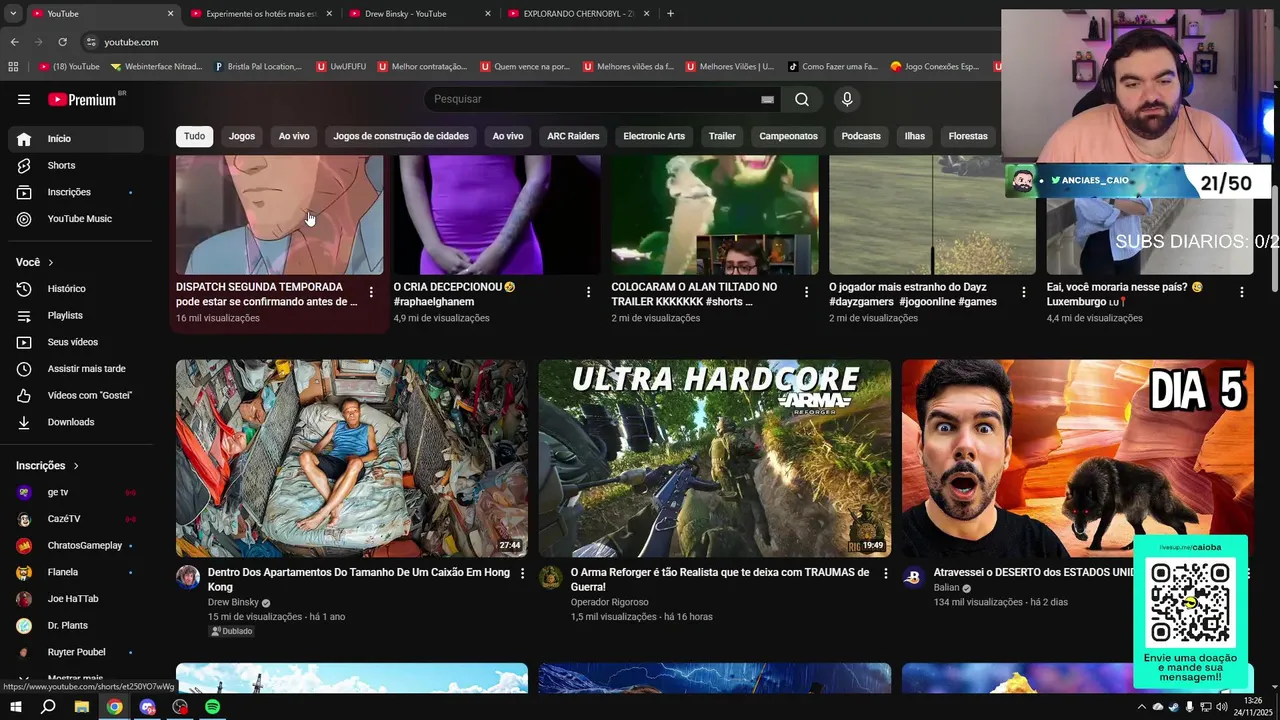Screen dimensions: 1280x720
Task: Open Assistir mais tarde list
Action: click(x=76, y=369)
